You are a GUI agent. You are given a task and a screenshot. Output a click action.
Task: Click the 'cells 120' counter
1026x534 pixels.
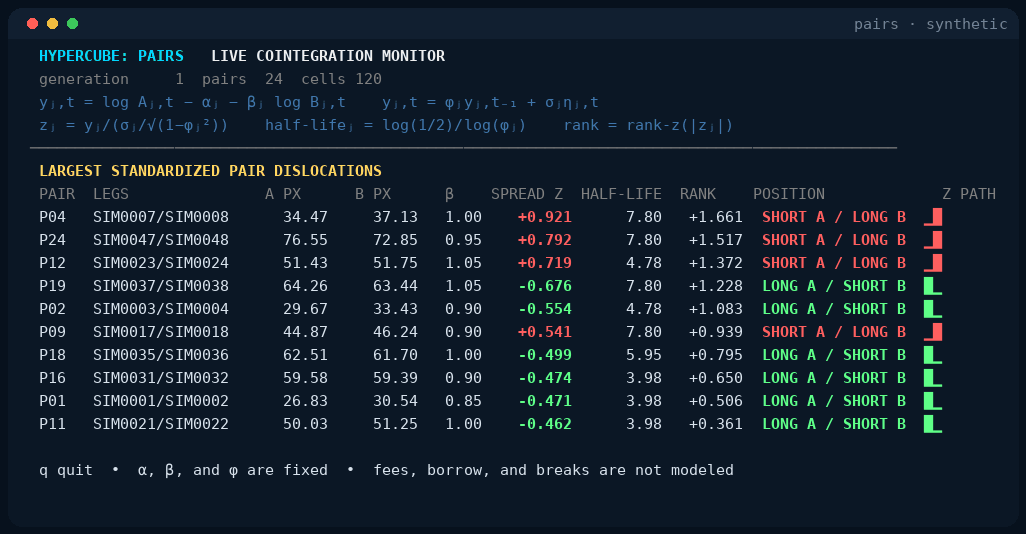pyautogui.click(x=342, y=79)
